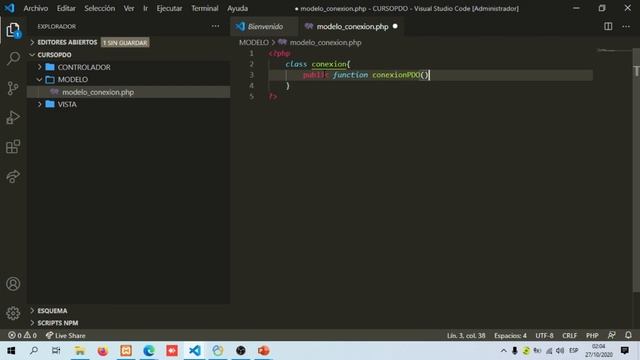
Task: Change language mode PHP
Action: coord(592,336)
